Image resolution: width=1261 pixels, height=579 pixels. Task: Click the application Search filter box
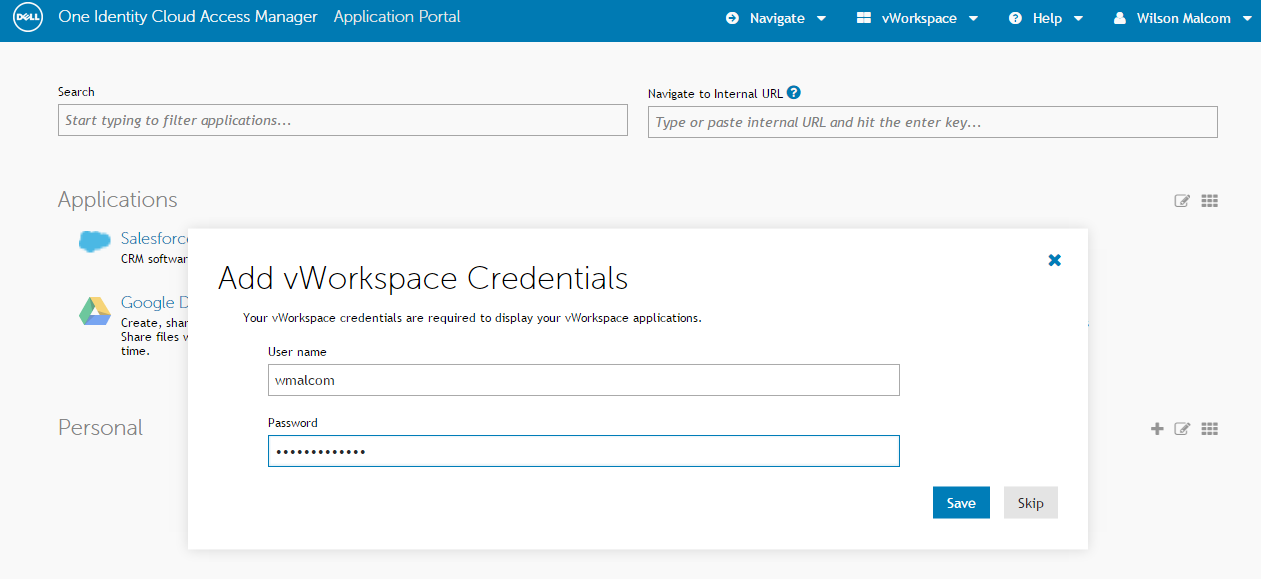(342, 121)
